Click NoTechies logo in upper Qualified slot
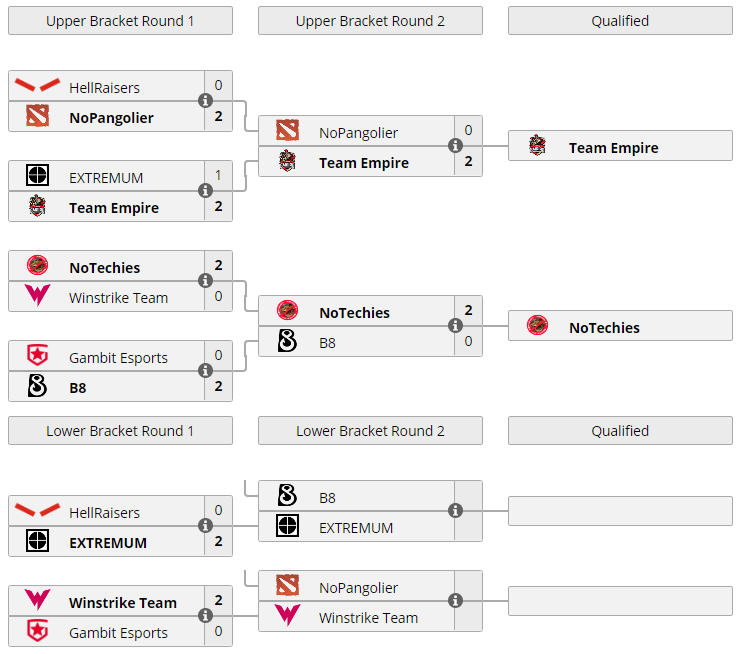 point(538,326)
